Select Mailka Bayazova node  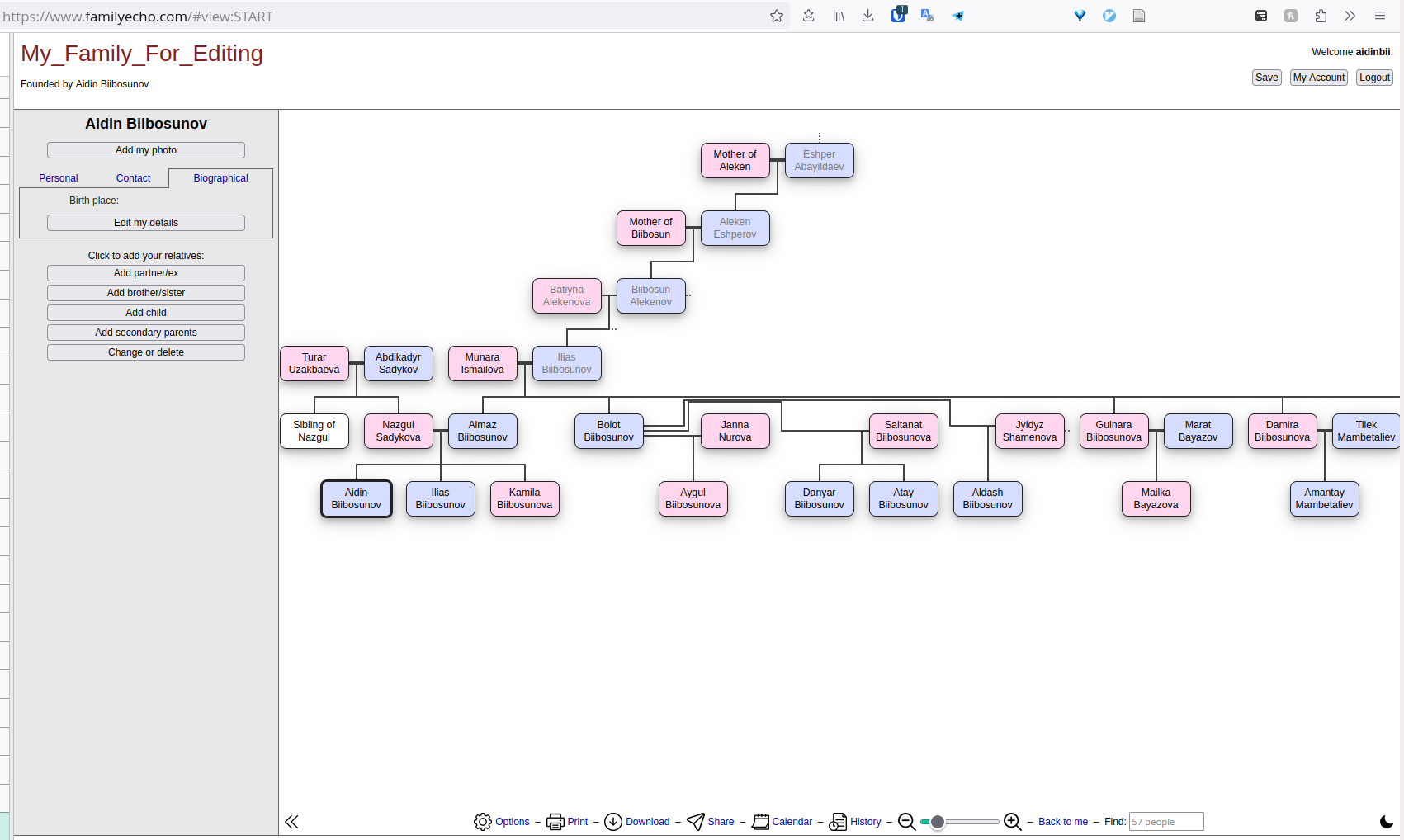point(1156,498)
